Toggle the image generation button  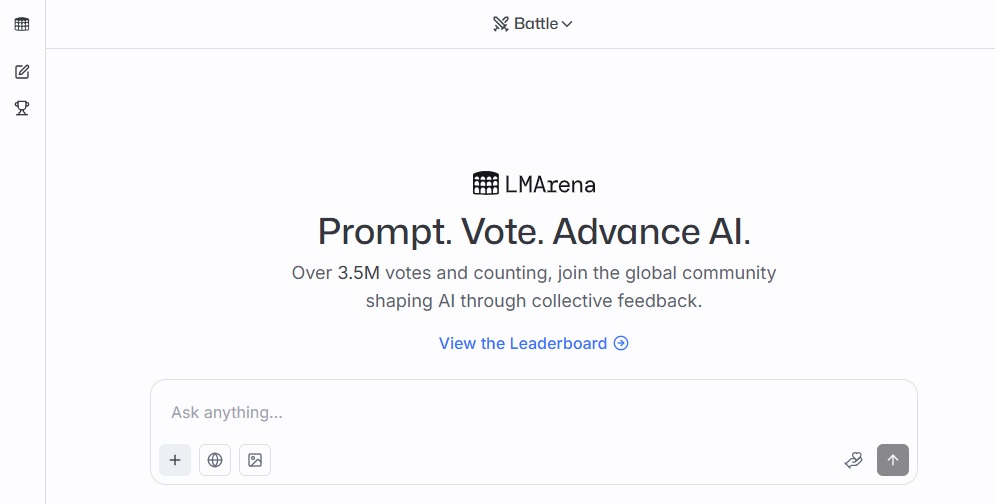(255, 460)
